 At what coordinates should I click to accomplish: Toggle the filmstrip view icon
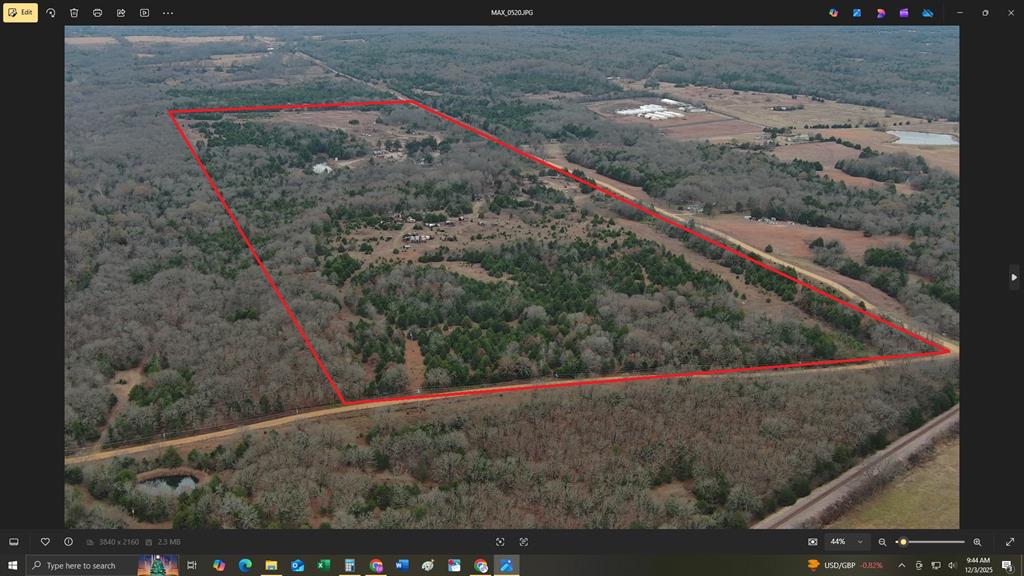[14, 542]
